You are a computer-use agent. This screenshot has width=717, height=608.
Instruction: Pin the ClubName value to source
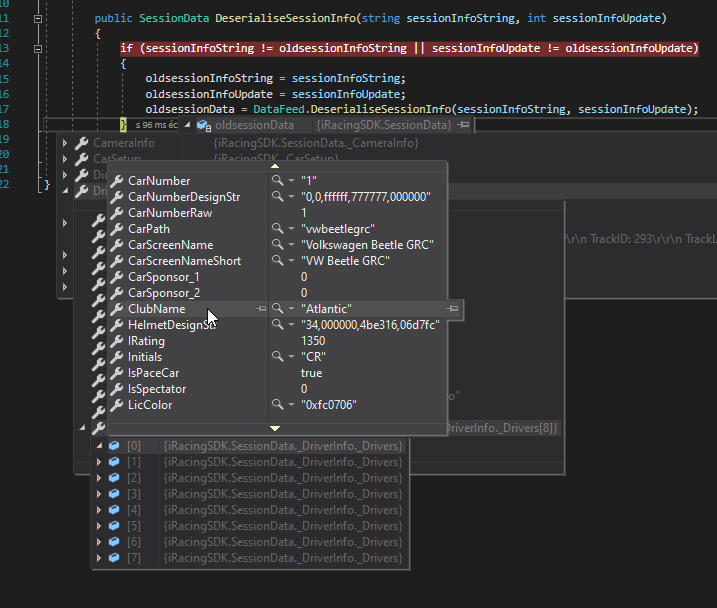(x=452, y=309)
